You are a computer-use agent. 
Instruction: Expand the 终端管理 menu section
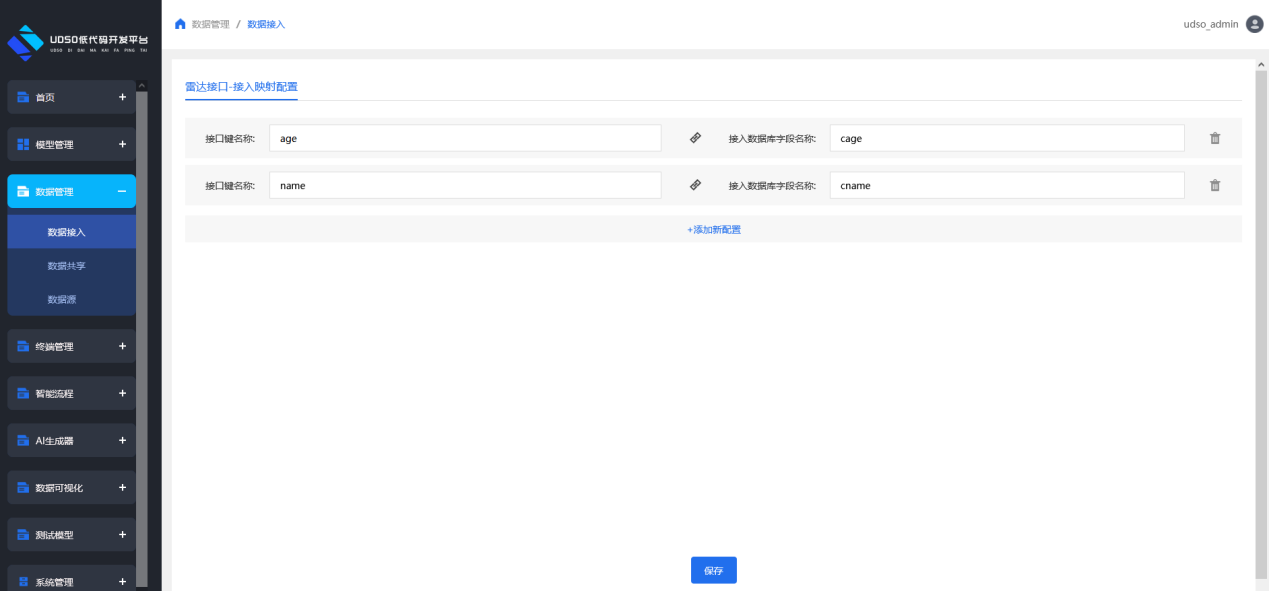[122, 346]
